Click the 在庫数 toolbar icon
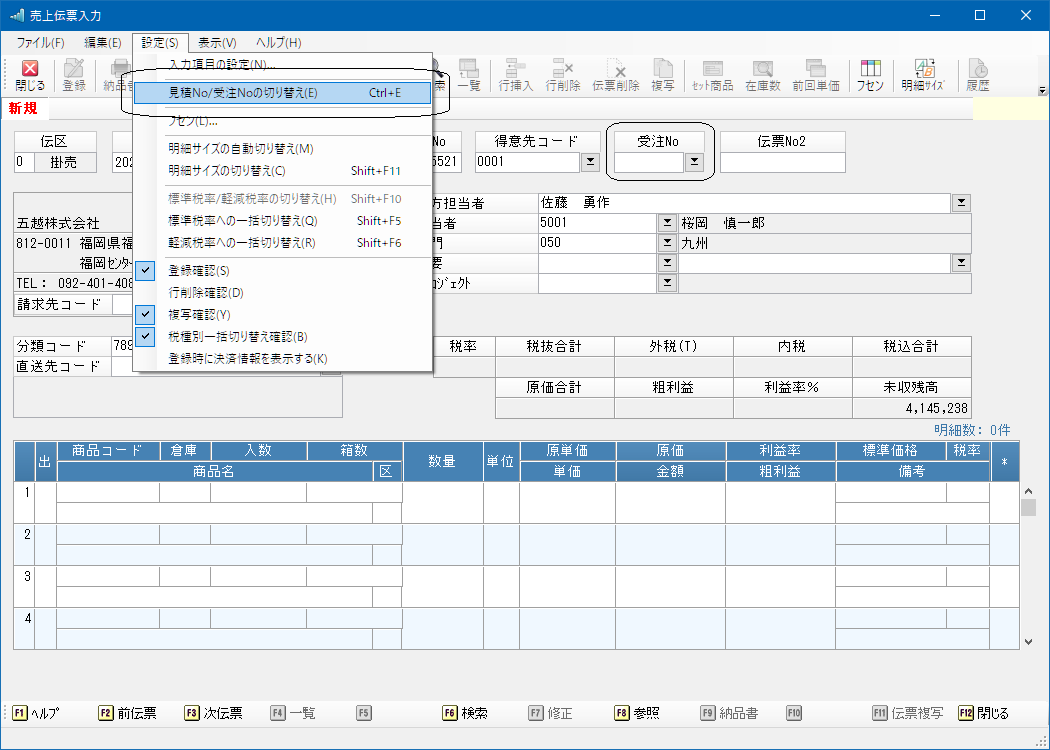The height and width of the screenshot is (750, 1050). [762, 75]
